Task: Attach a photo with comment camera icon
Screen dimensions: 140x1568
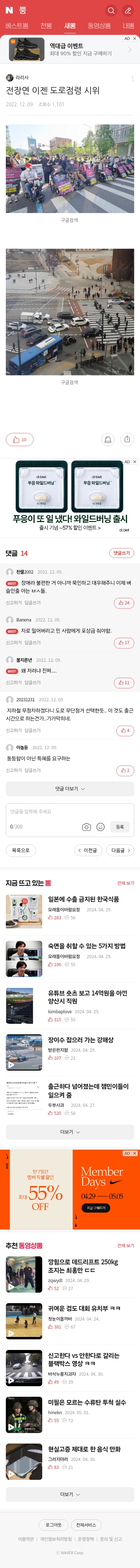Action: pos(86,826)
